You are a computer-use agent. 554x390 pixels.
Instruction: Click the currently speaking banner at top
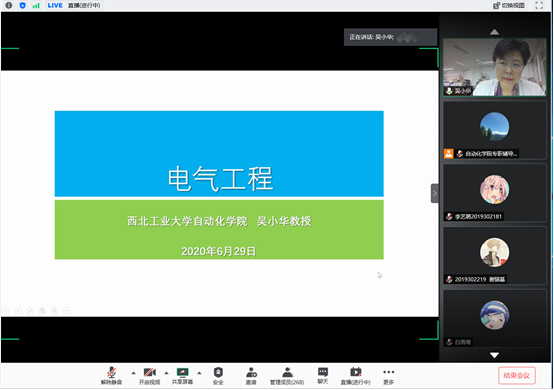tap(390, 37)
